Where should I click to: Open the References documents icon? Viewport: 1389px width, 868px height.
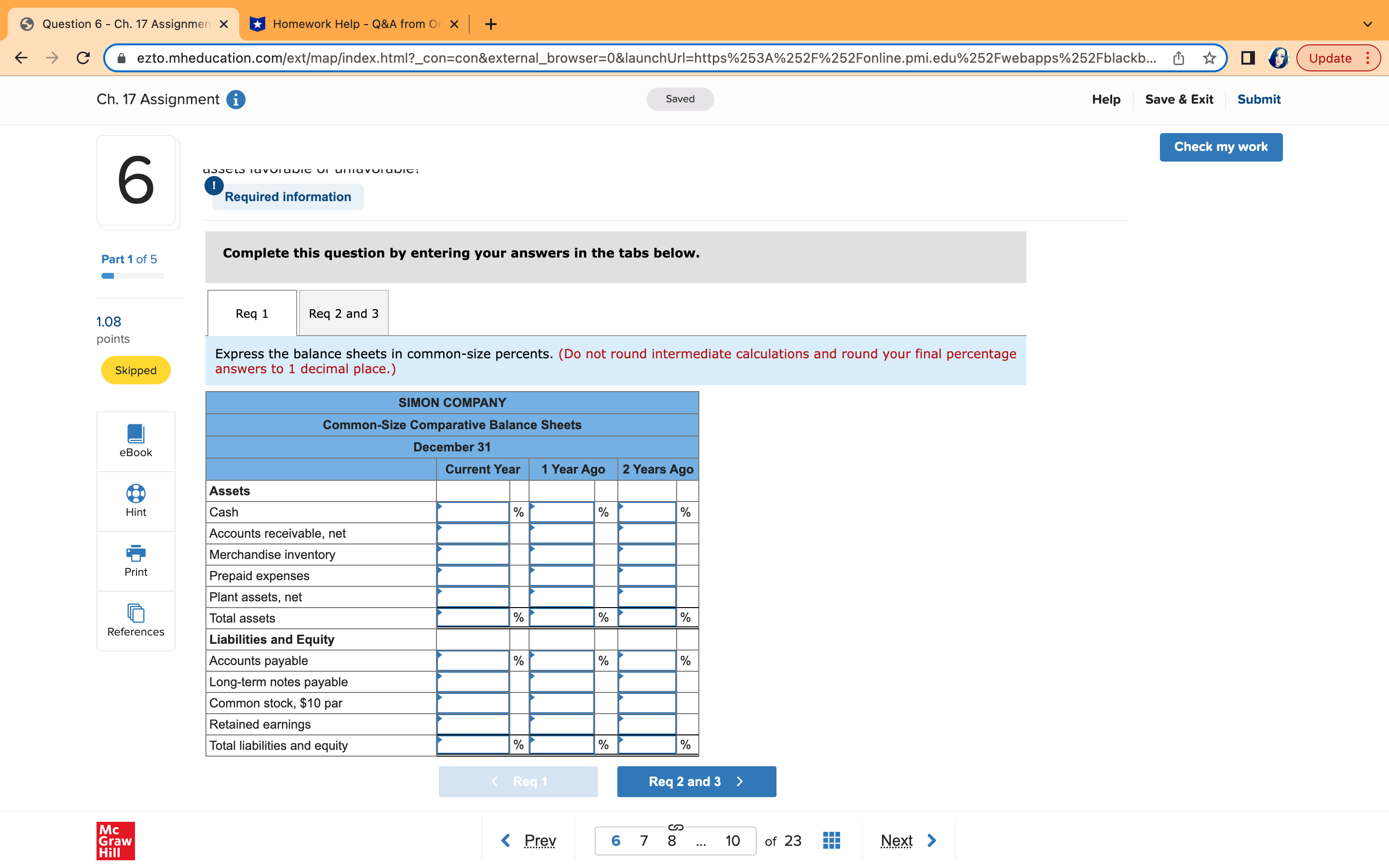tap(136, 613)
